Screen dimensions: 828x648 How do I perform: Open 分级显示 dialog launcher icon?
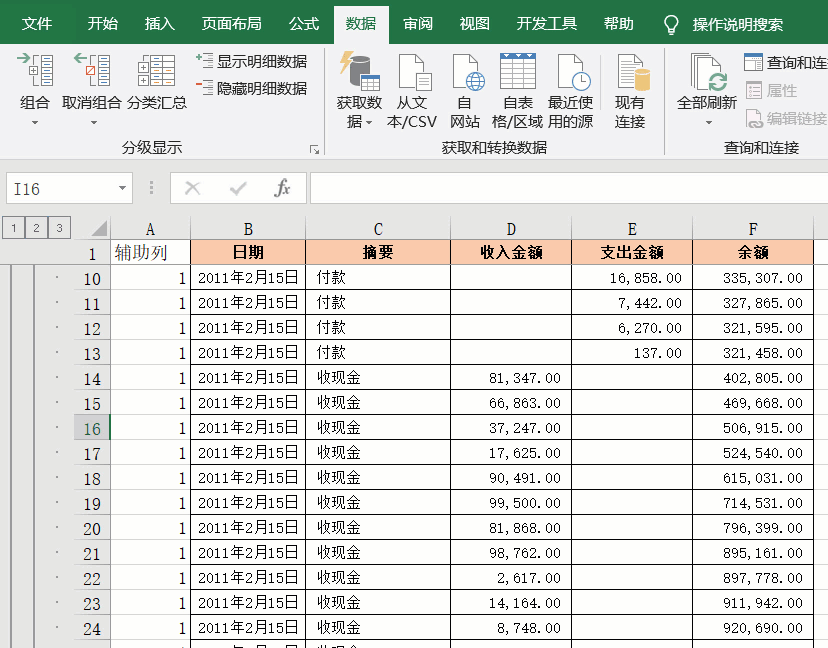click(314, 150)
